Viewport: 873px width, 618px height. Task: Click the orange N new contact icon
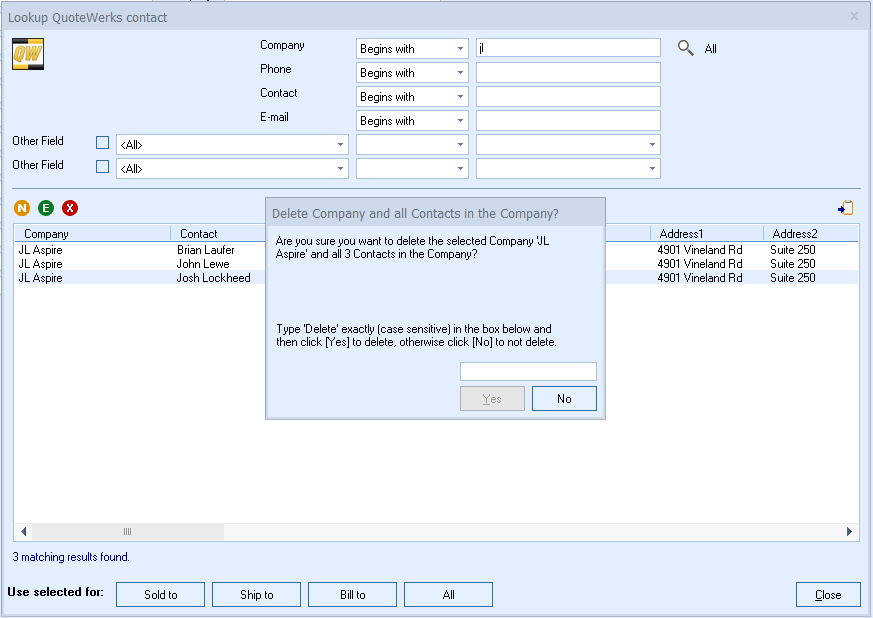[22, 208]
